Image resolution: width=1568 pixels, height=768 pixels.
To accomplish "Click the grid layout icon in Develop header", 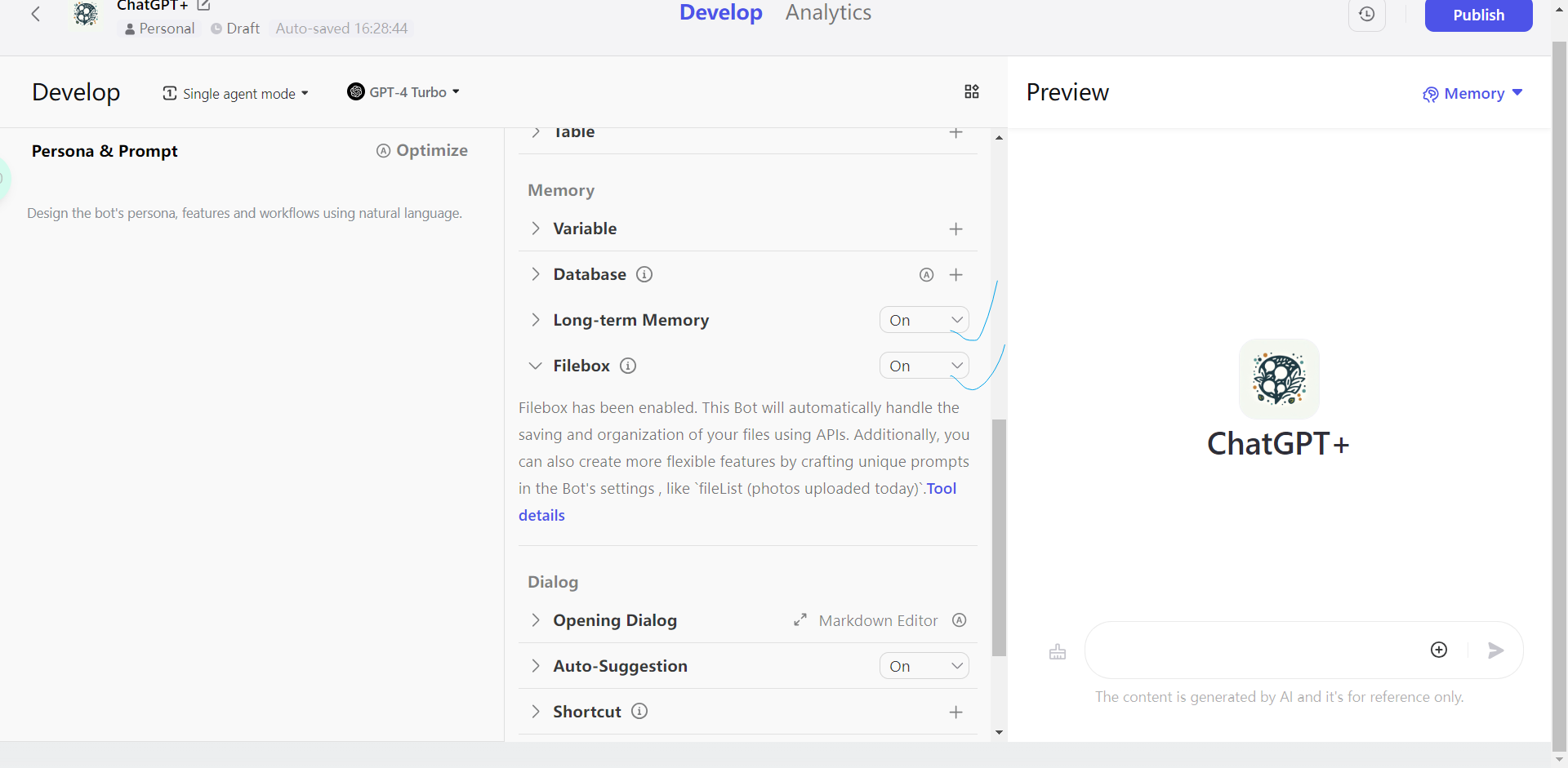I will pos(971,91).
